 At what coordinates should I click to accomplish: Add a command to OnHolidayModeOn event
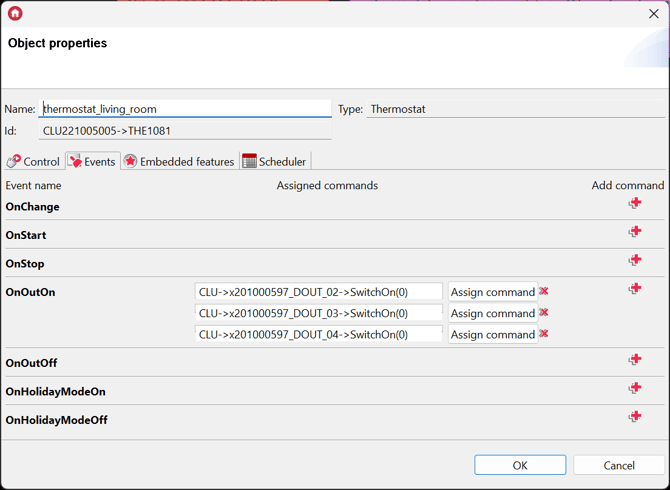coord(635,388)
